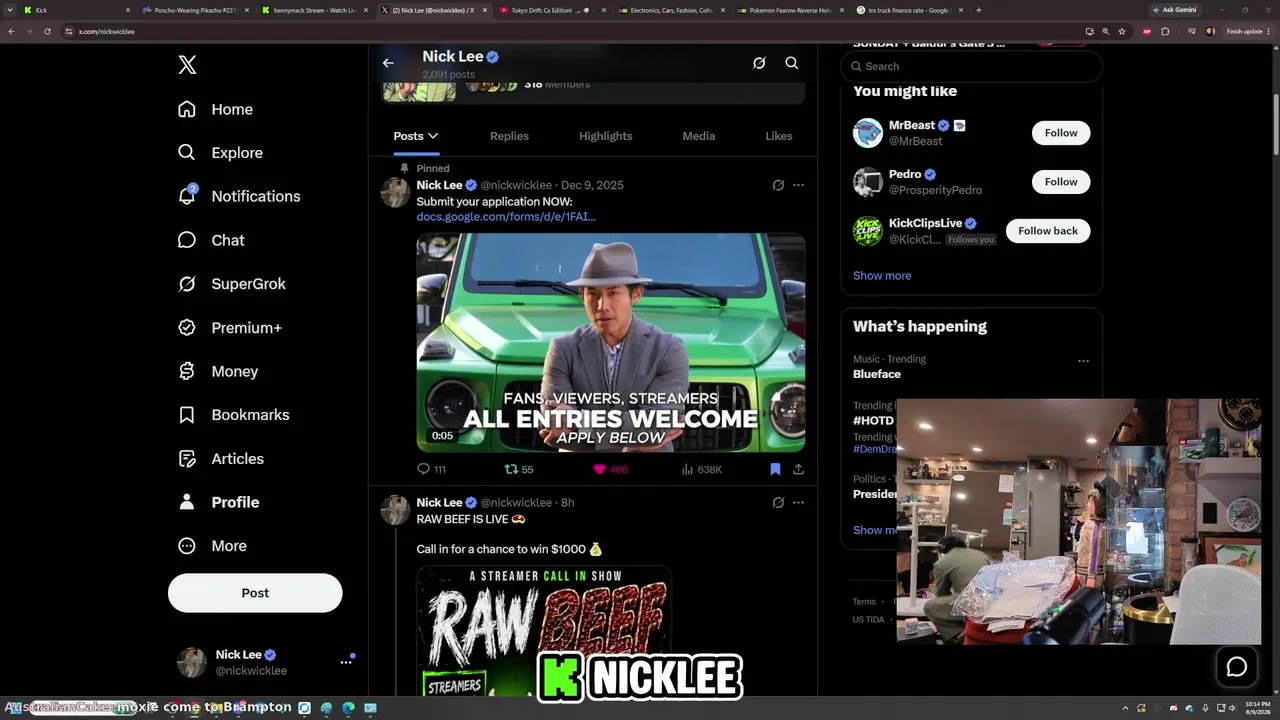Open the floating chat messages button
Viewport: 1280px width, 720px height.
pos(1237,667)
